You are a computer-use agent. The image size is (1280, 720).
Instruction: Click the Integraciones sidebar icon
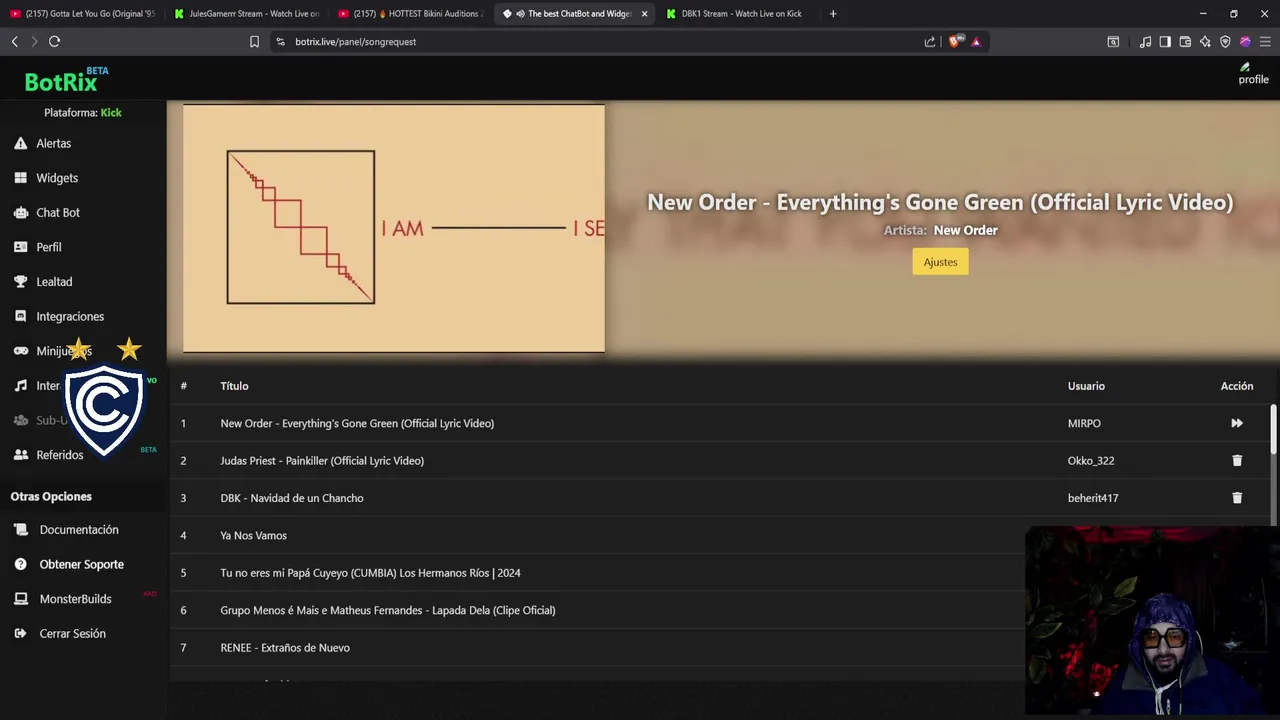pyautogui.click(x=20, y=316)
